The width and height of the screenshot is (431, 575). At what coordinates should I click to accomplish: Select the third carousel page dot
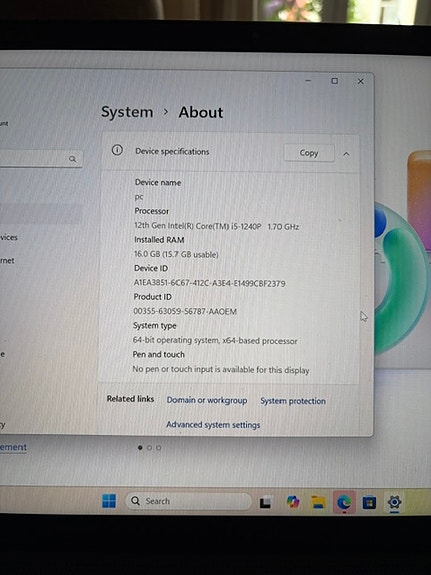click(158, 448)
